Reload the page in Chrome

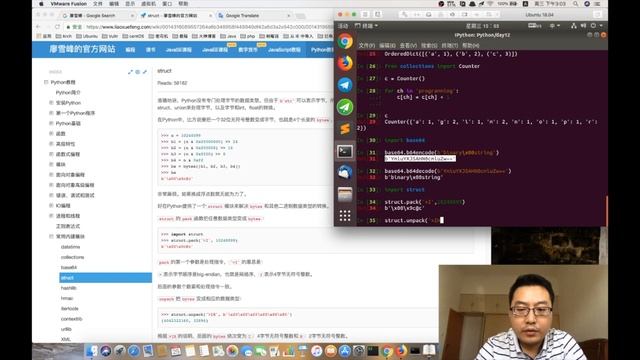coord(57,27)
